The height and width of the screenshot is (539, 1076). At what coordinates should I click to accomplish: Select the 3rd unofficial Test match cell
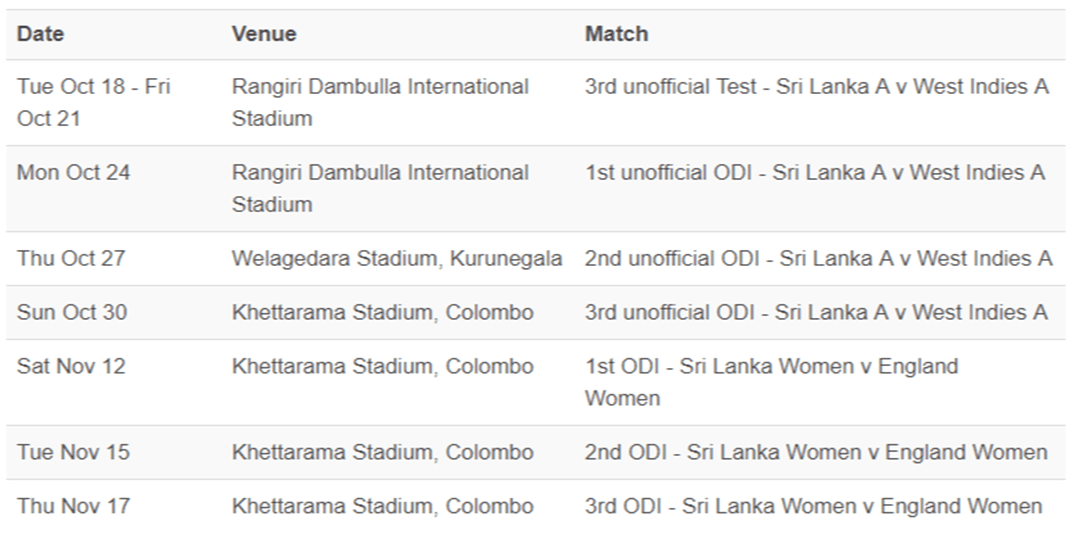point(817,87)
